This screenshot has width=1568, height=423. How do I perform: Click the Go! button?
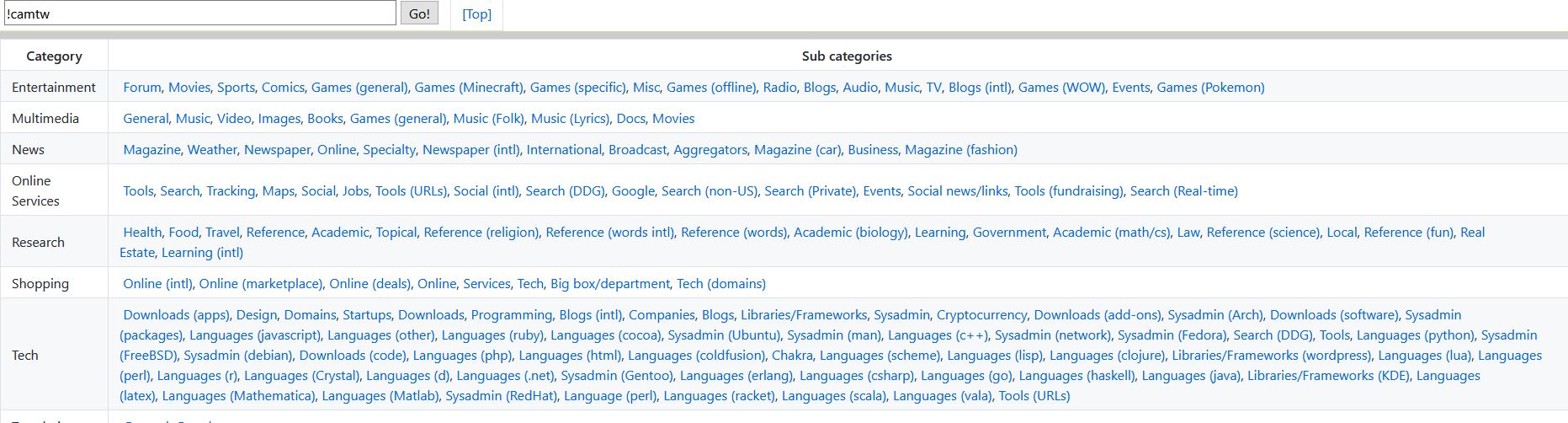tap(418, 13)
